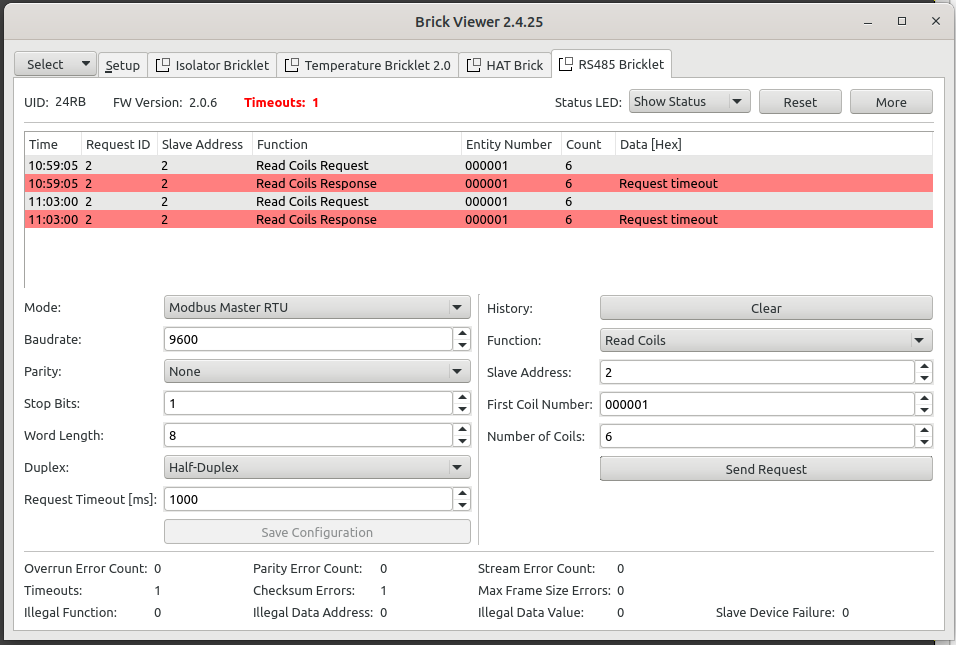Image resolution: width=956 pixels, height=645 pixels.
Task: Clear the request history
Action: [766, 308]
